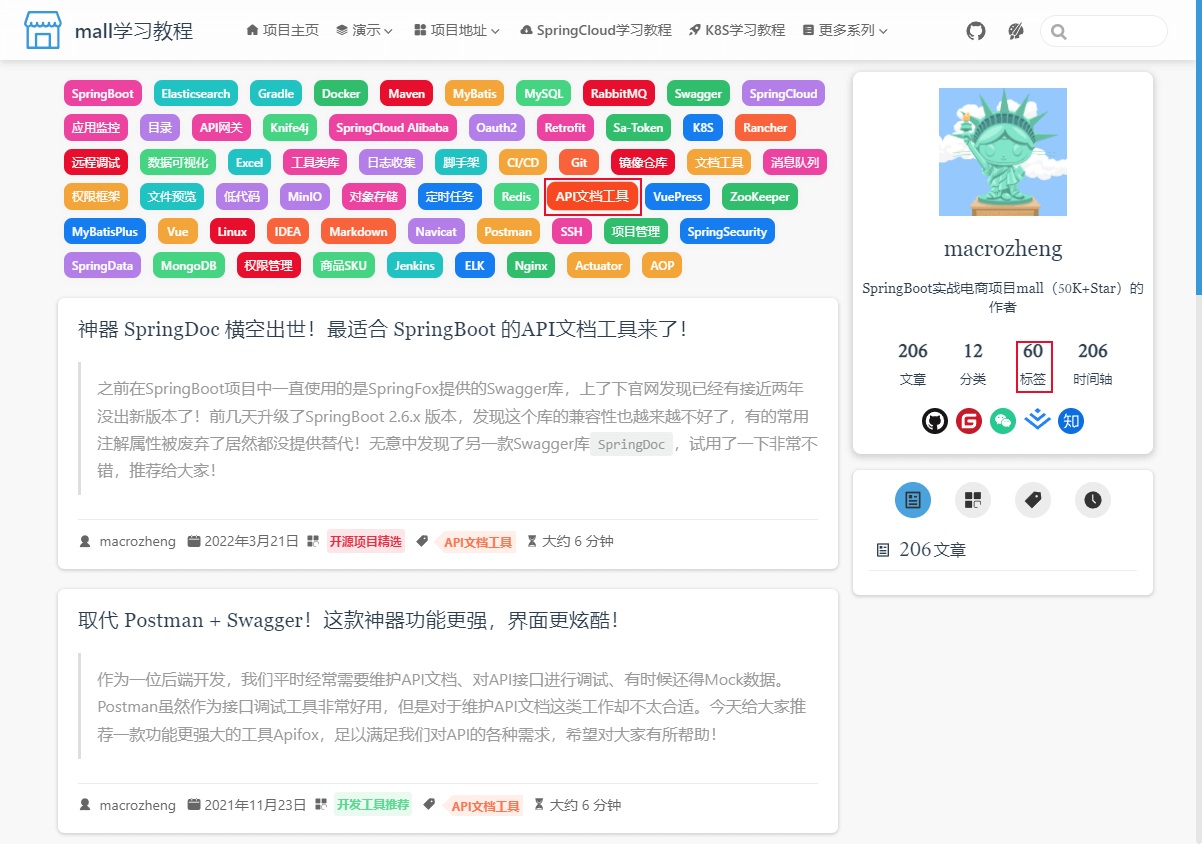Select the timeline clock icon in sidebar
1202x844 pixels.
click(x=1093, y=500)
